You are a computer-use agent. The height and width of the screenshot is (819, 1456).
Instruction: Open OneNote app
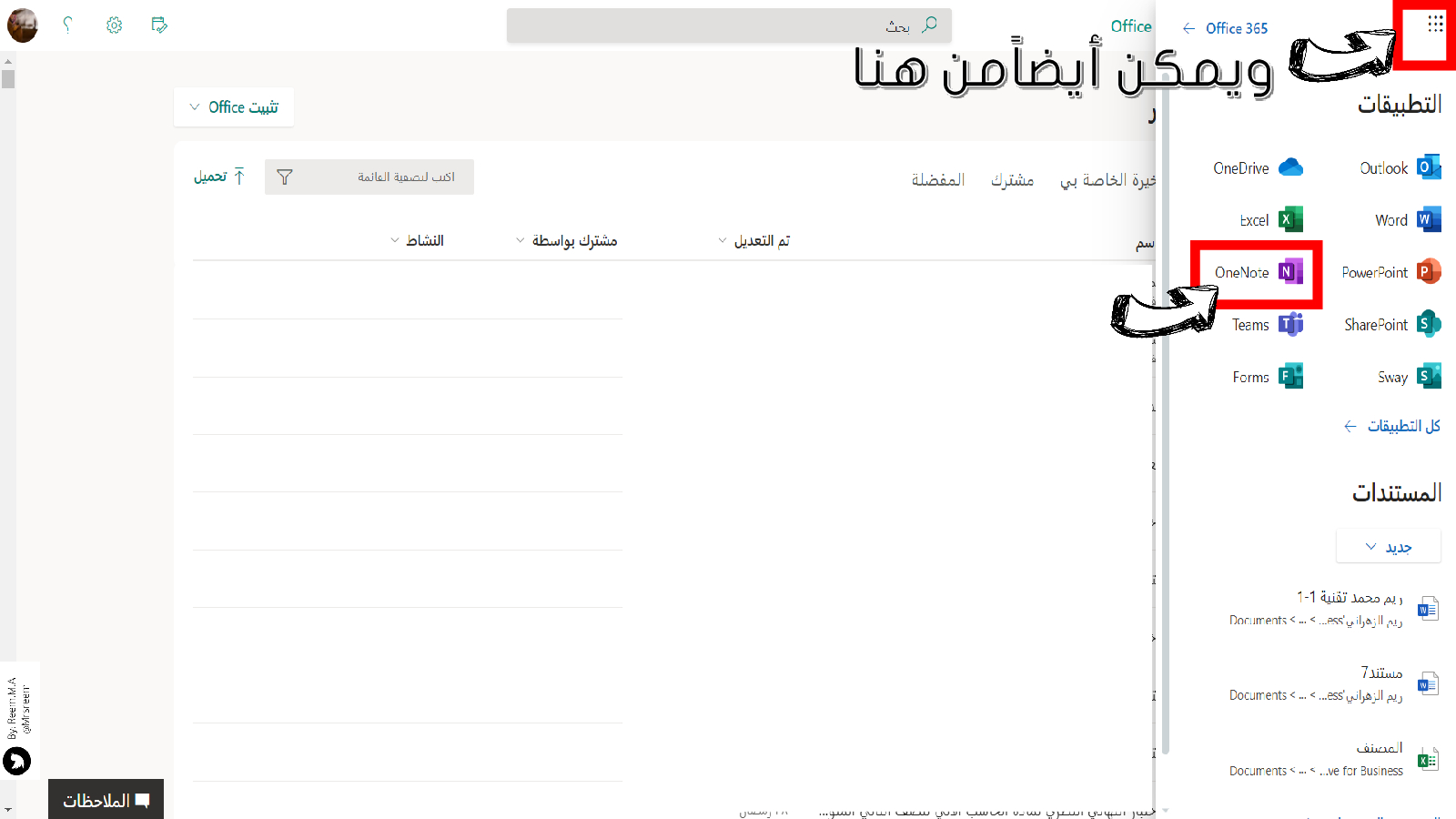(1258, 272)
